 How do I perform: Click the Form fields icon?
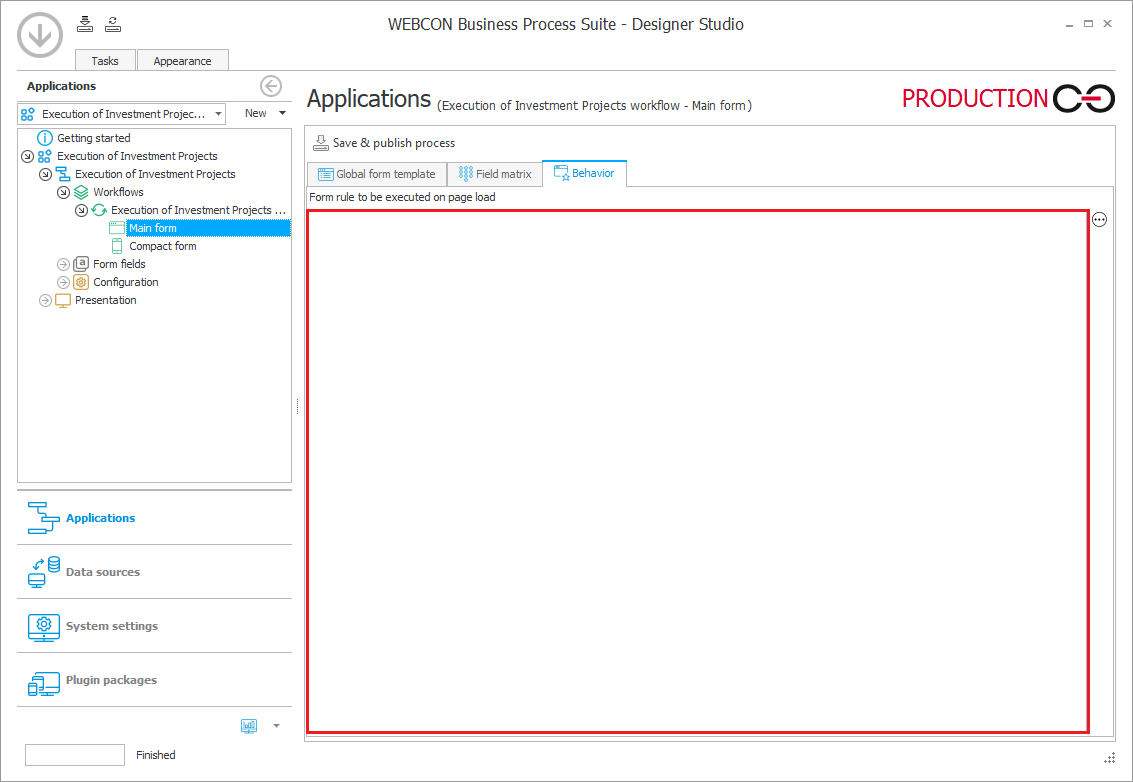pyautogui.click(x=81, y=264)
